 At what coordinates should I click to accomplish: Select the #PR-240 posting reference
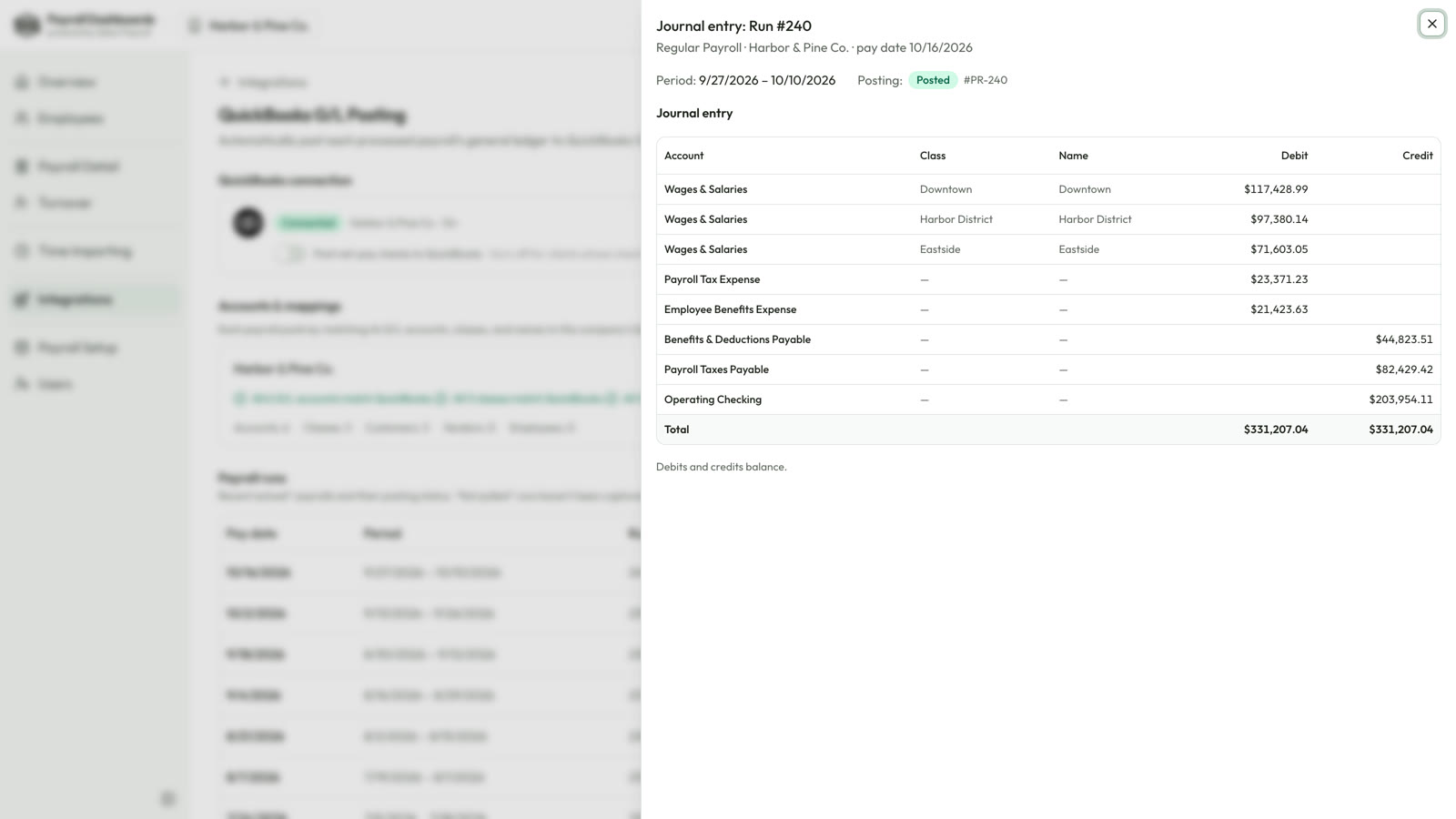click(986, 80)
